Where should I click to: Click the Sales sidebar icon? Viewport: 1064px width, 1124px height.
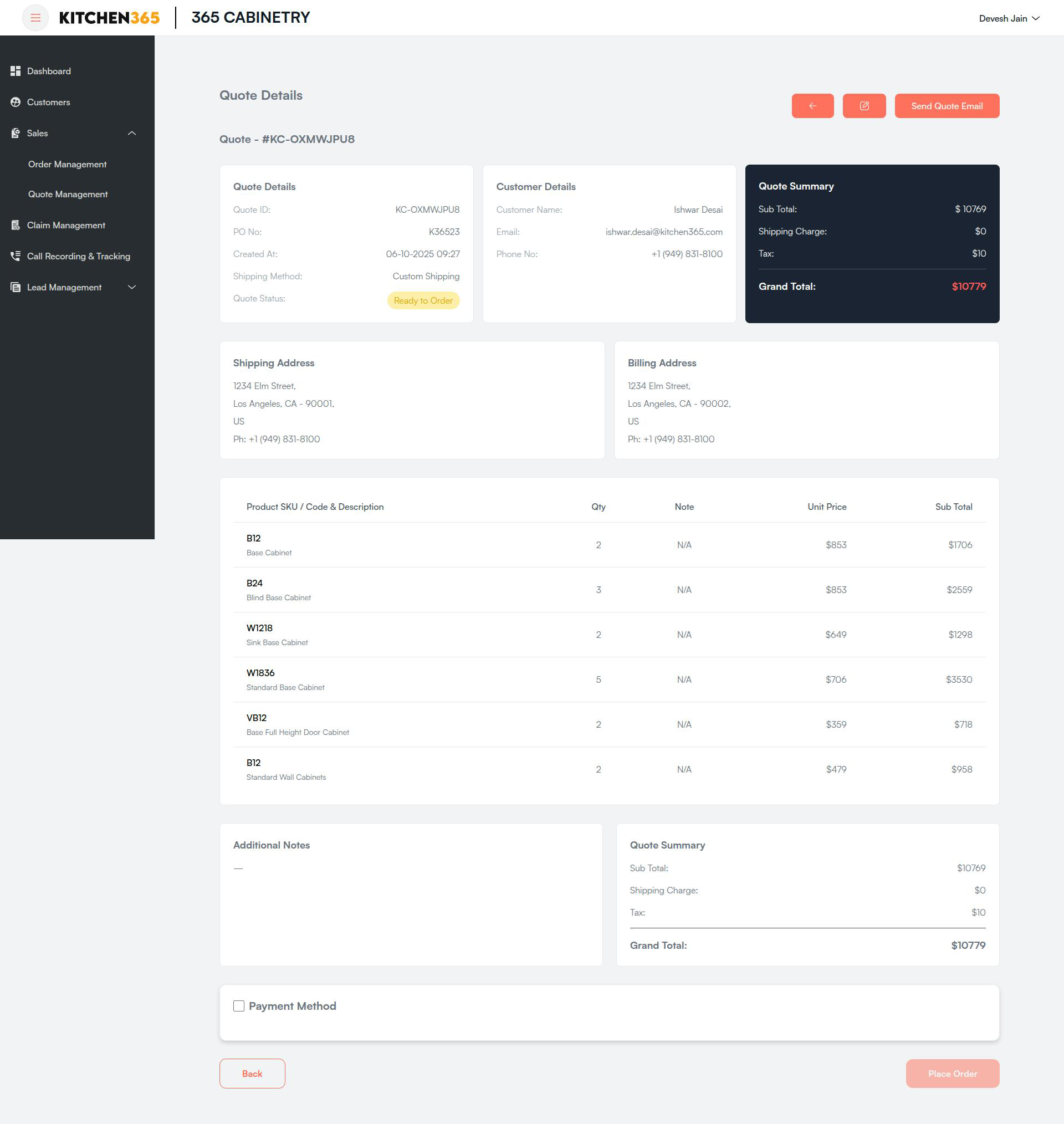pyautogui.click(x=16, y=133)
